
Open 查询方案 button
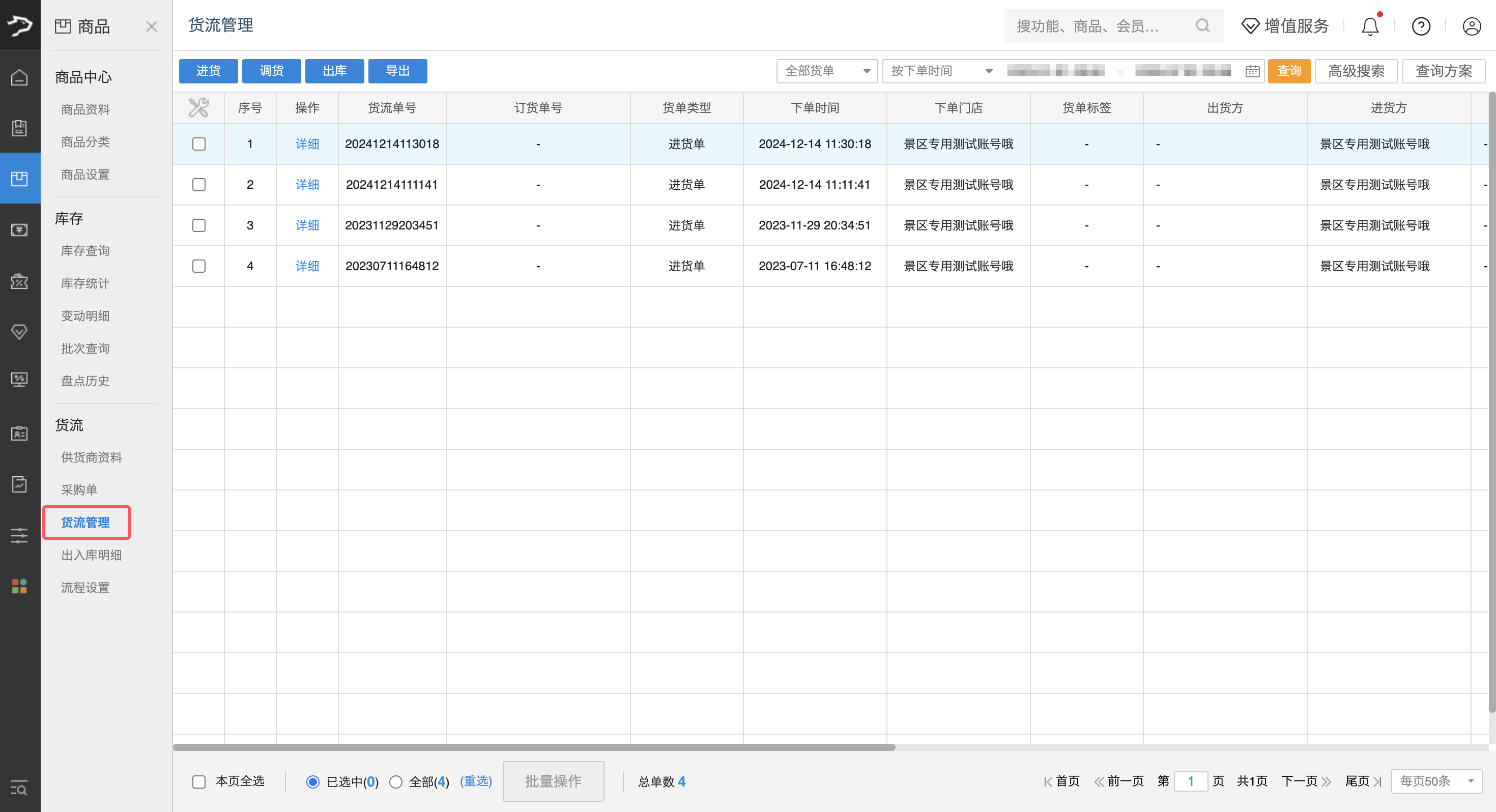coord(1444,71)
